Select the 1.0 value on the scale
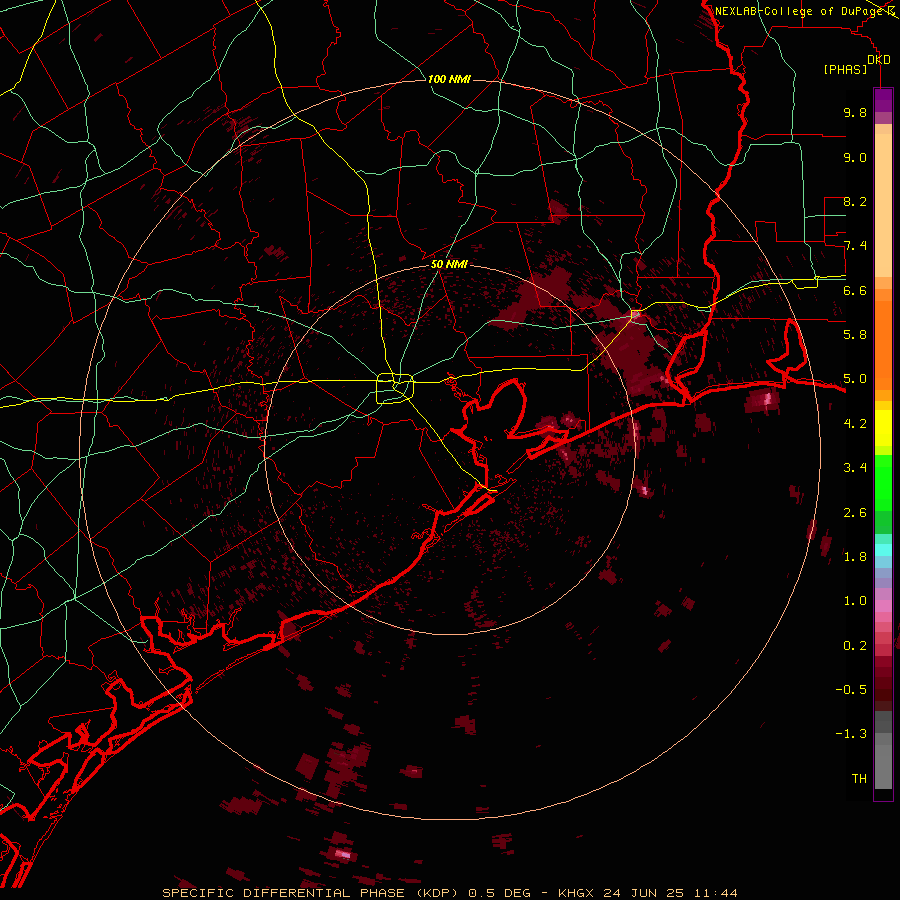The width and height of the screenshot is (900, 900). pos(855,601)
